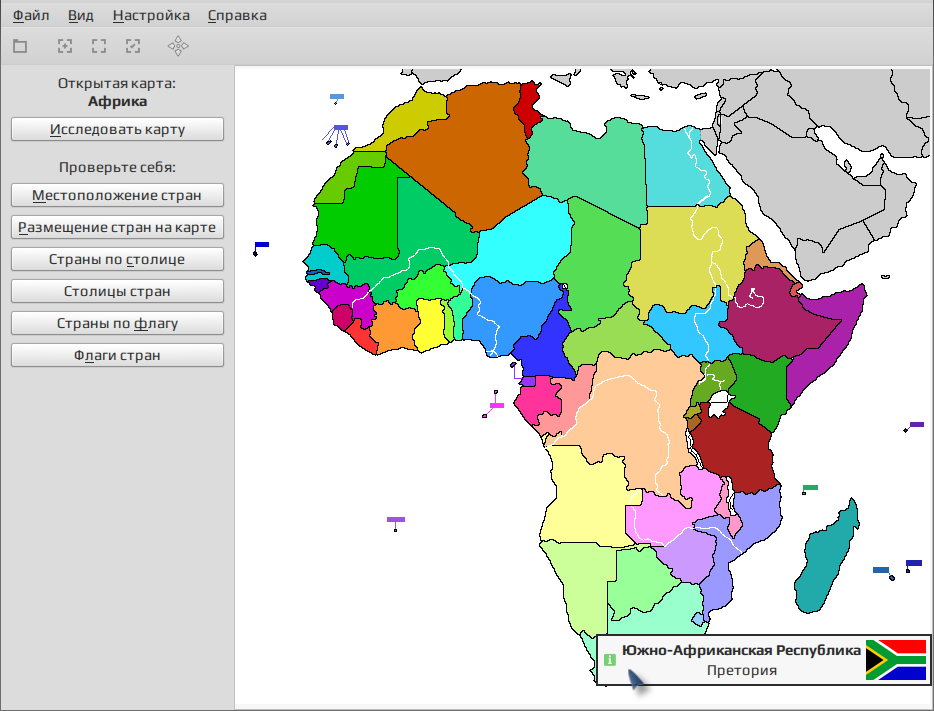Click the Исследовать карту button

(x=117, y=129)
